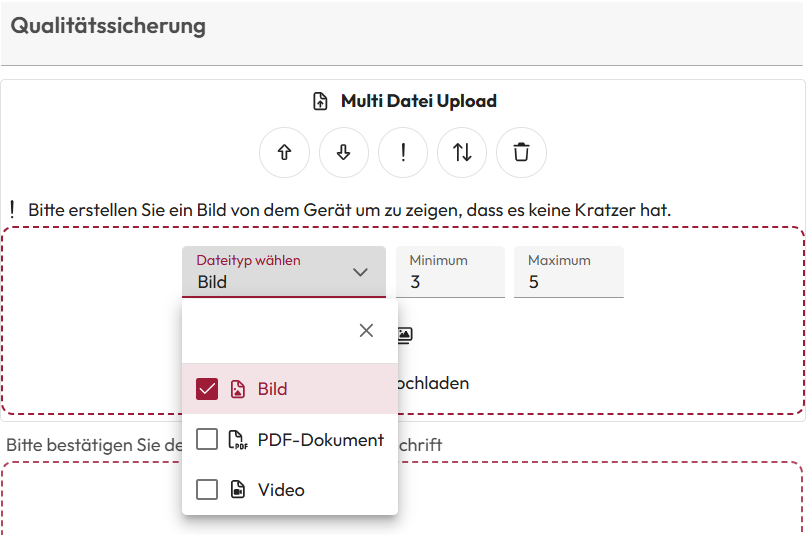
Task: Click the move up arrow button
Action: 284,153
